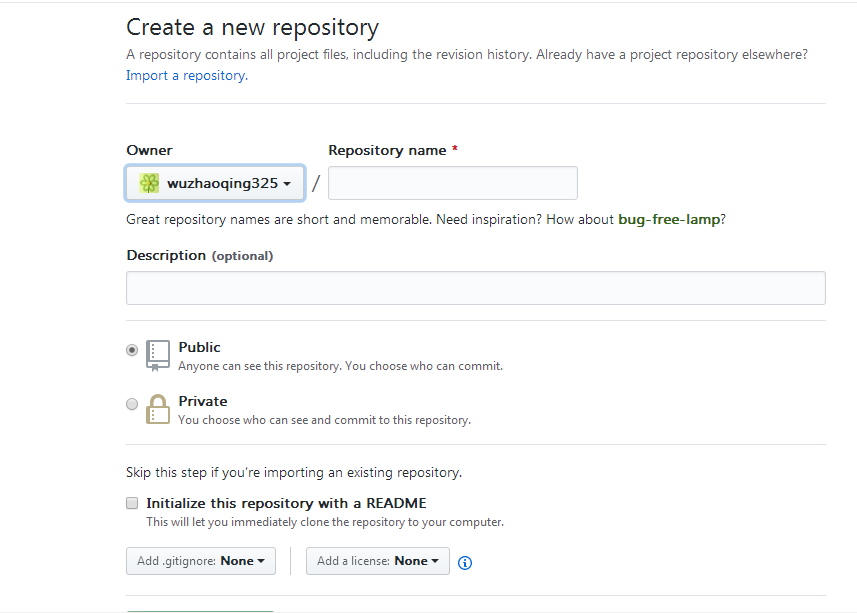Image resolution: width=857 pixels, height=613 pixels.
Task: Select the Private repository radio button
Action: pos(131,404)
